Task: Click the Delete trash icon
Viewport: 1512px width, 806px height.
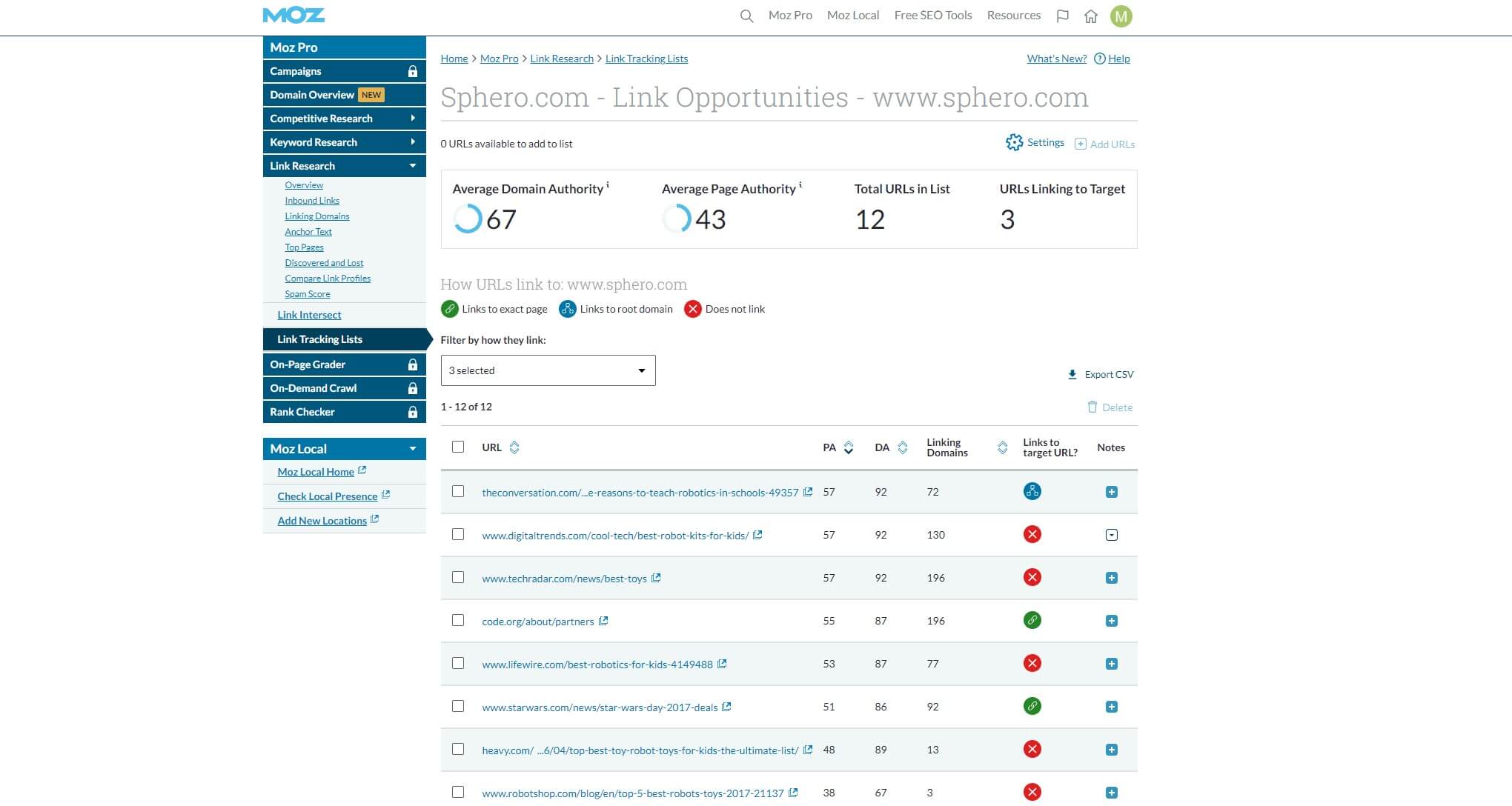Action: (1092, 407)
